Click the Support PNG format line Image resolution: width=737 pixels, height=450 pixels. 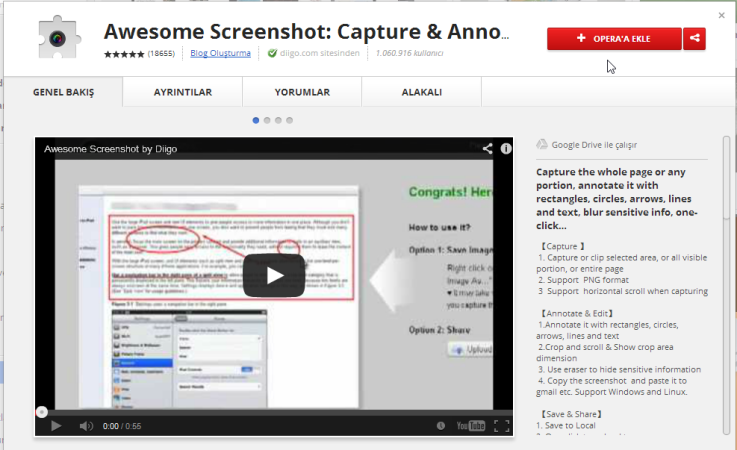point(583,280)
